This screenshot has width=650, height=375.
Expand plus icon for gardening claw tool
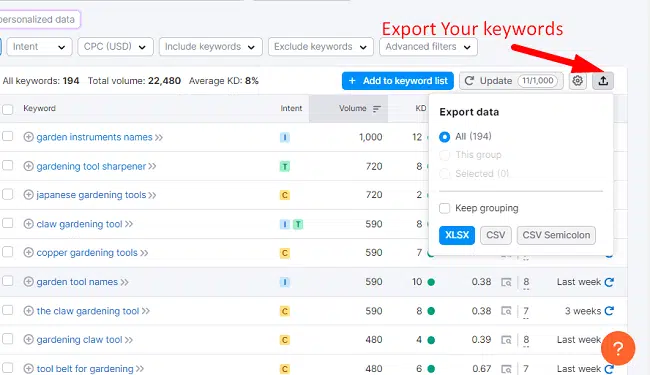[x=28, y=339]
